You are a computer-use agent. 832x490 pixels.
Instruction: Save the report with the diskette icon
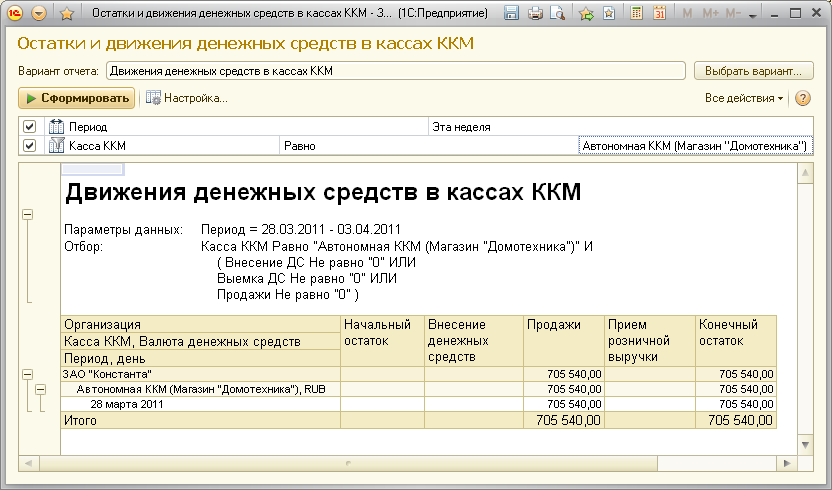click(511, 13)
